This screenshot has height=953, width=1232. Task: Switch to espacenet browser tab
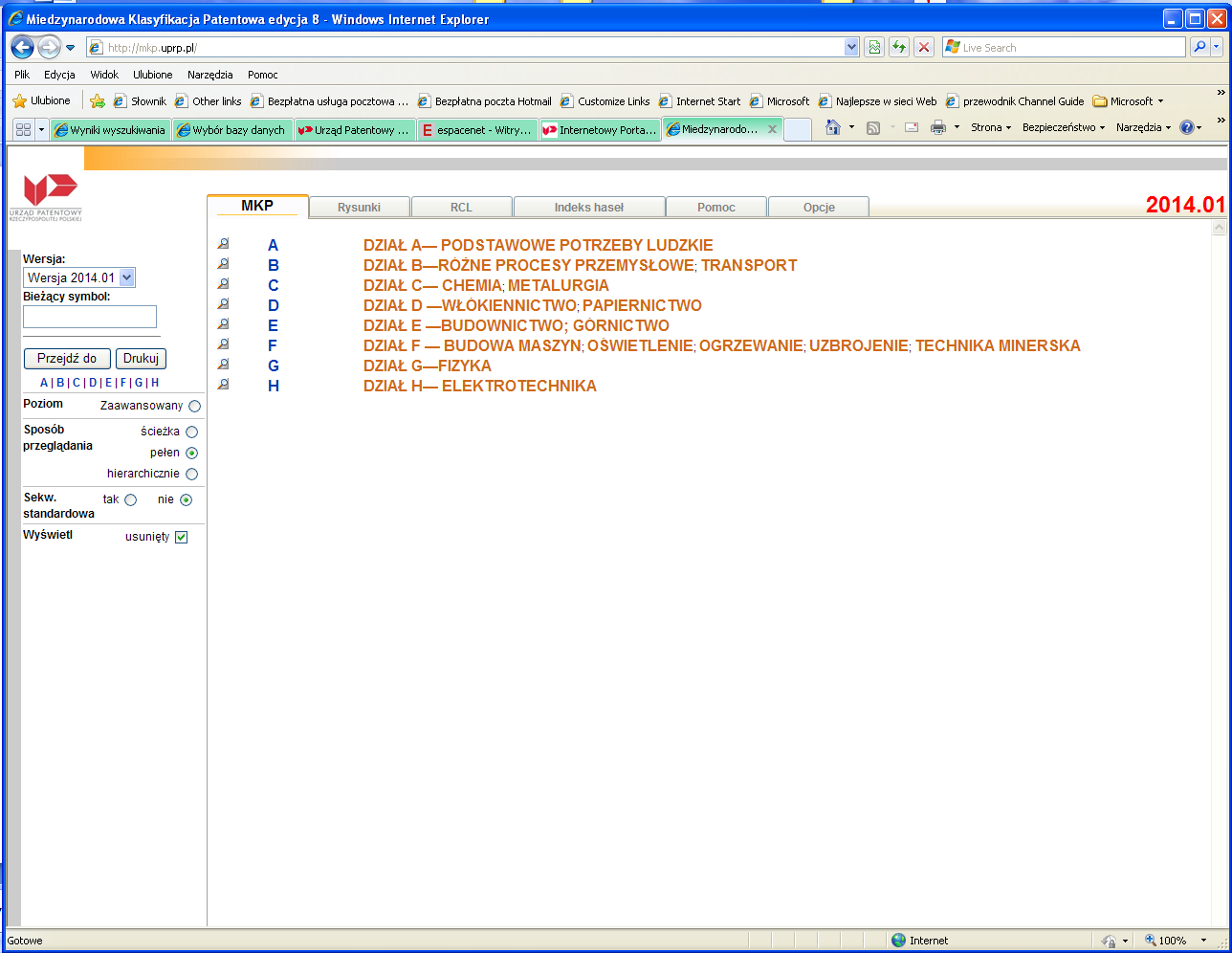point(476,130)
